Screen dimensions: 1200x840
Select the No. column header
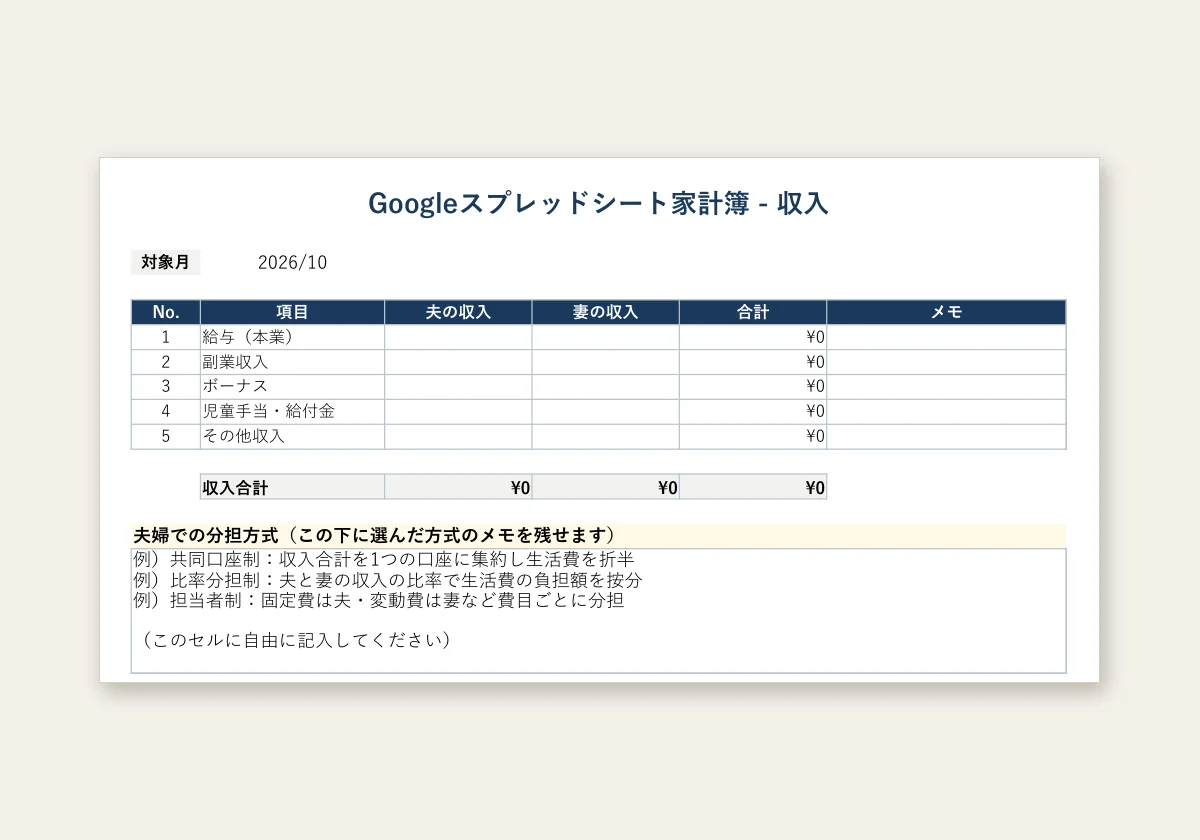click(166, 312)
